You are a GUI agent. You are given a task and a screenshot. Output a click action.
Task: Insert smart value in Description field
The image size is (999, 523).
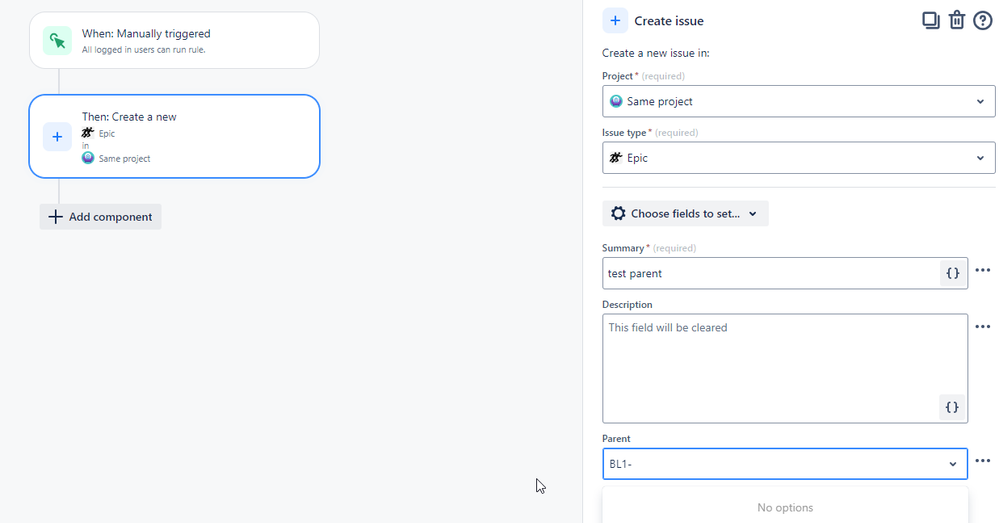coord(953,407)
